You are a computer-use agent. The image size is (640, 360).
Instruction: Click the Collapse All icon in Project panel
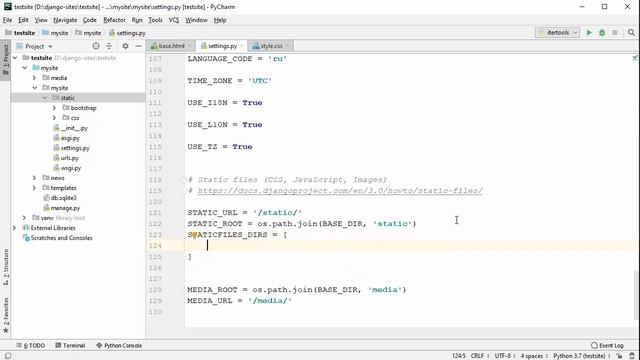[109, 46]
